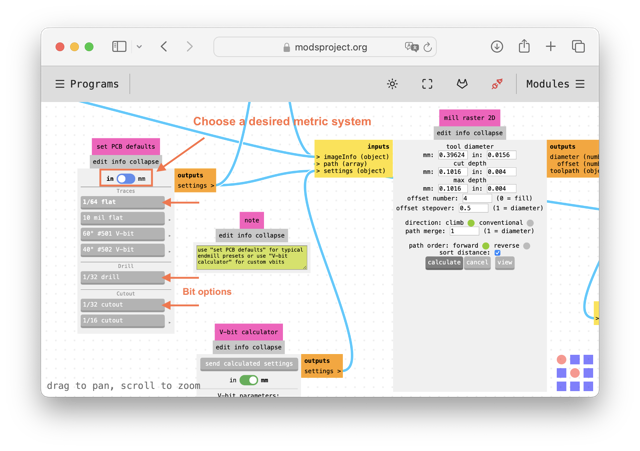The image size is (640, 451).
Task: Open the sidebar options chevron
Action: [x=139, y=47]
